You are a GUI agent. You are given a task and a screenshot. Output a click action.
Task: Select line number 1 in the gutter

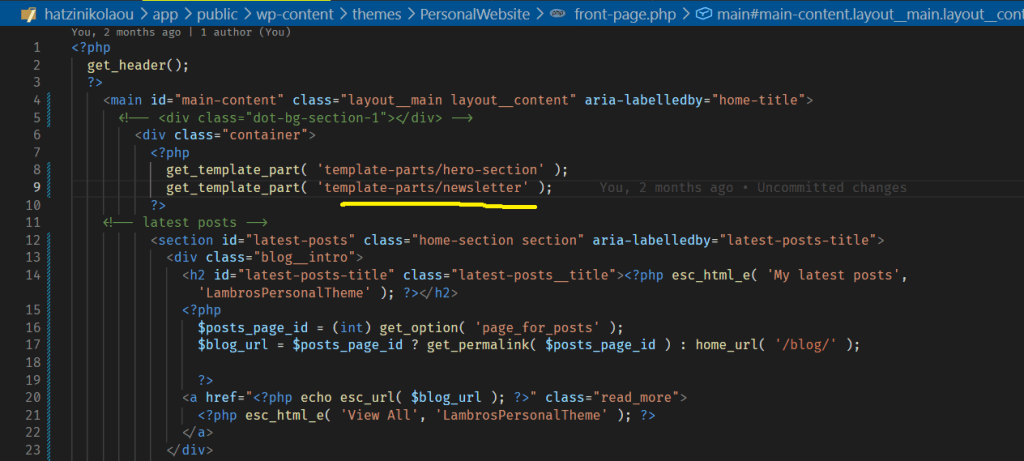(36, 48)
